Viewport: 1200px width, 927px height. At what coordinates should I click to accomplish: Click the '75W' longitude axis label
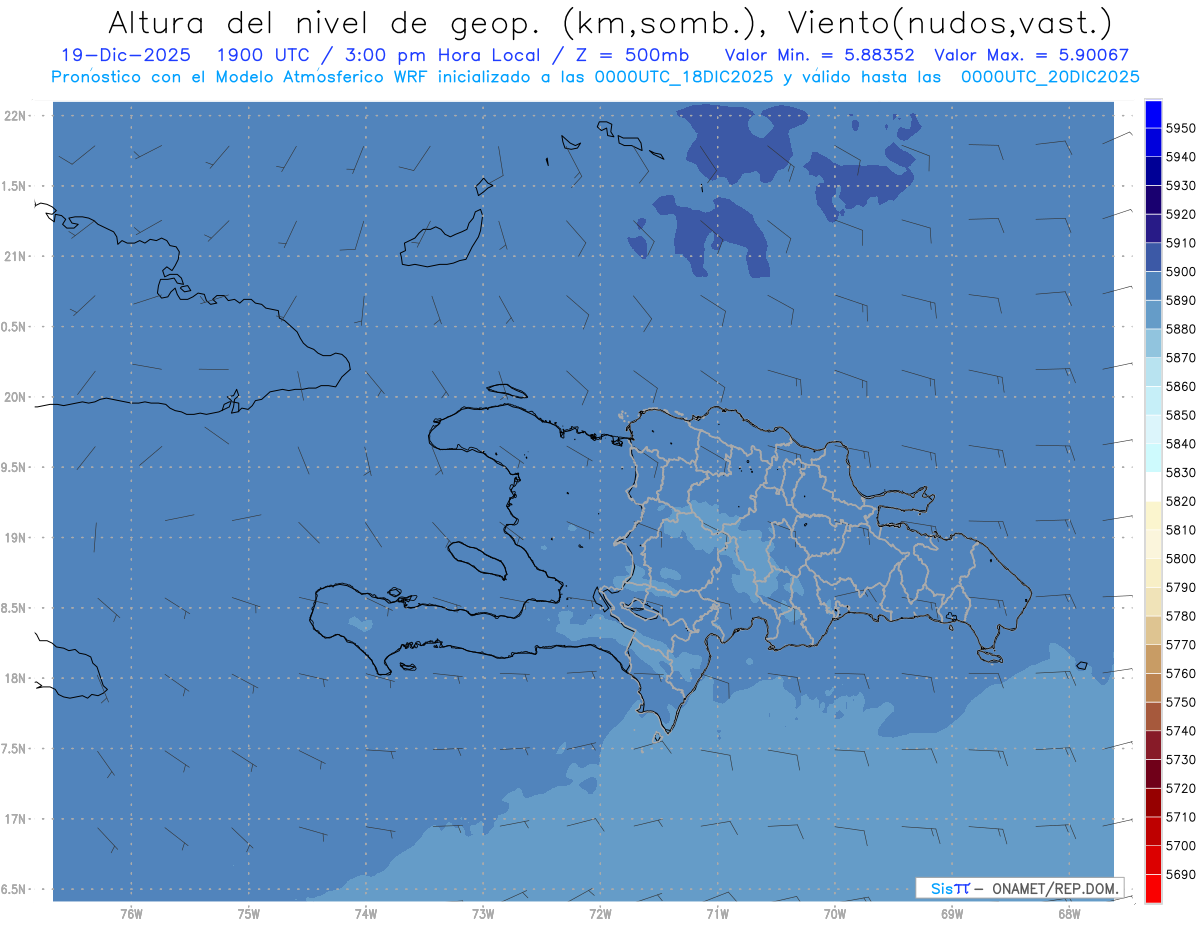click(x=248, y=914)
